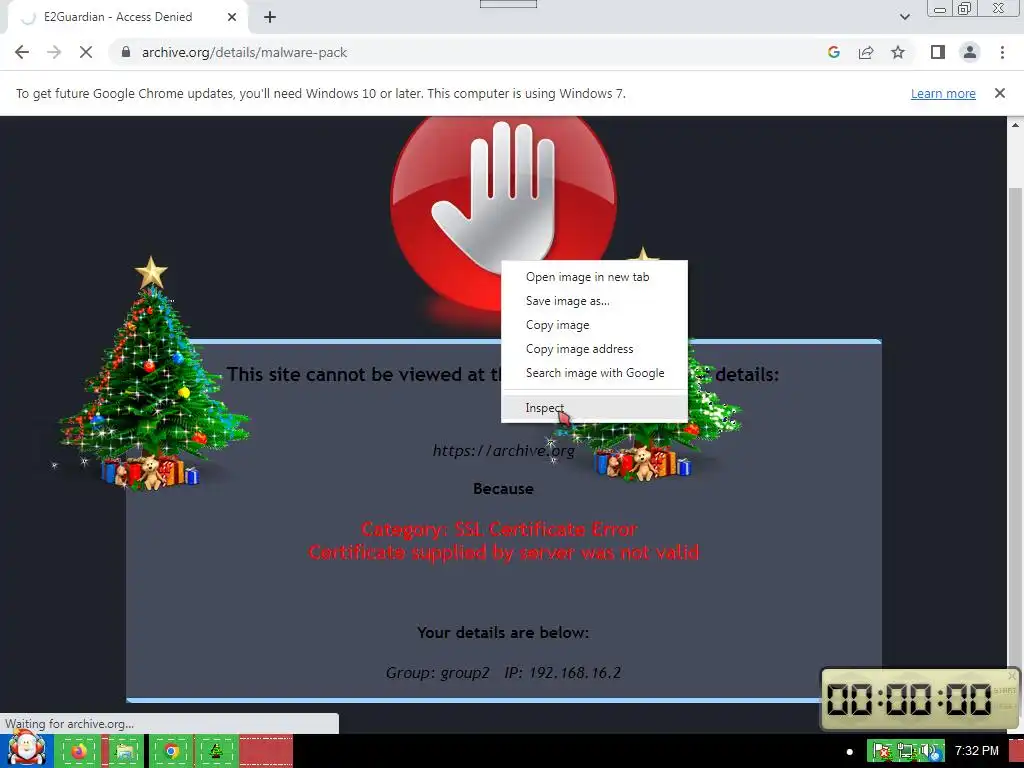1024x768 pixels.
Task: Open the Chrome three-dot menu
Action: [1002, 52]
